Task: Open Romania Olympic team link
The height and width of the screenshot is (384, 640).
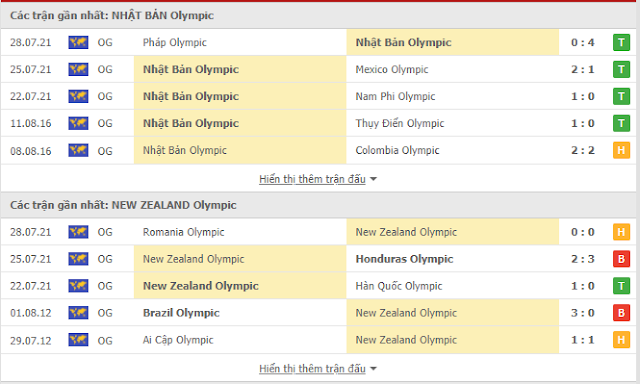Action: pyautogui.click(x=183, y=232)
